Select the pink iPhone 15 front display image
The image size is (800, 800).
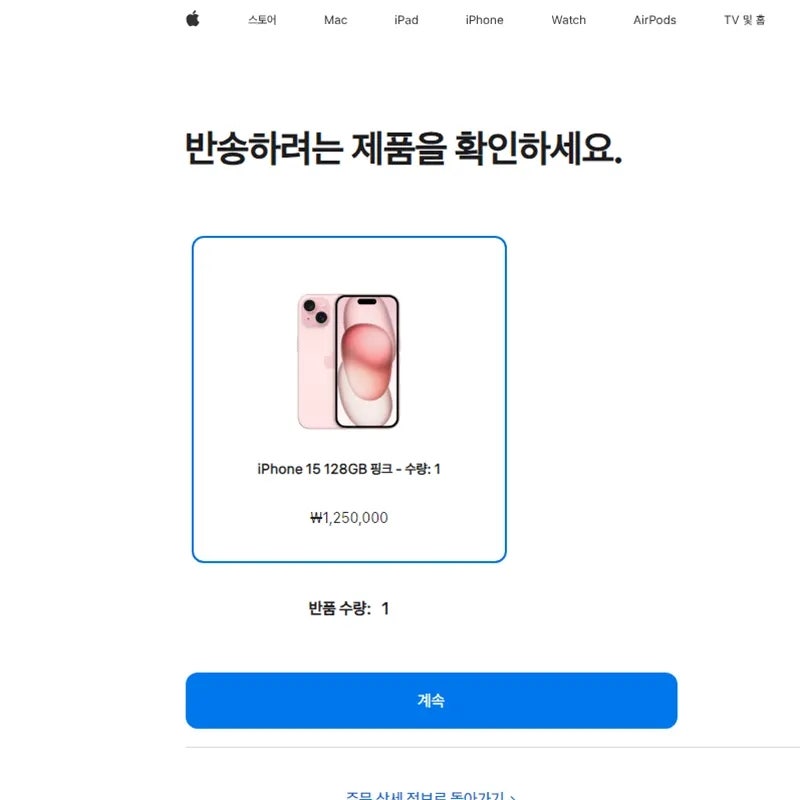(367, 361)
